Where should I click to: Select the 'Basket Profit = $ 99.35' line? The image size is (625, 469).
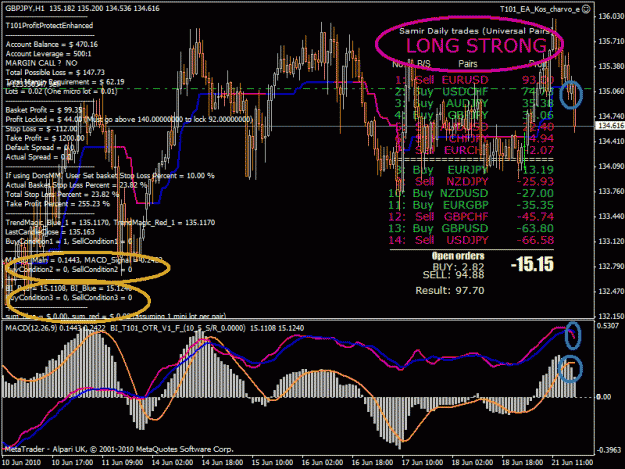tap(44, 110)
